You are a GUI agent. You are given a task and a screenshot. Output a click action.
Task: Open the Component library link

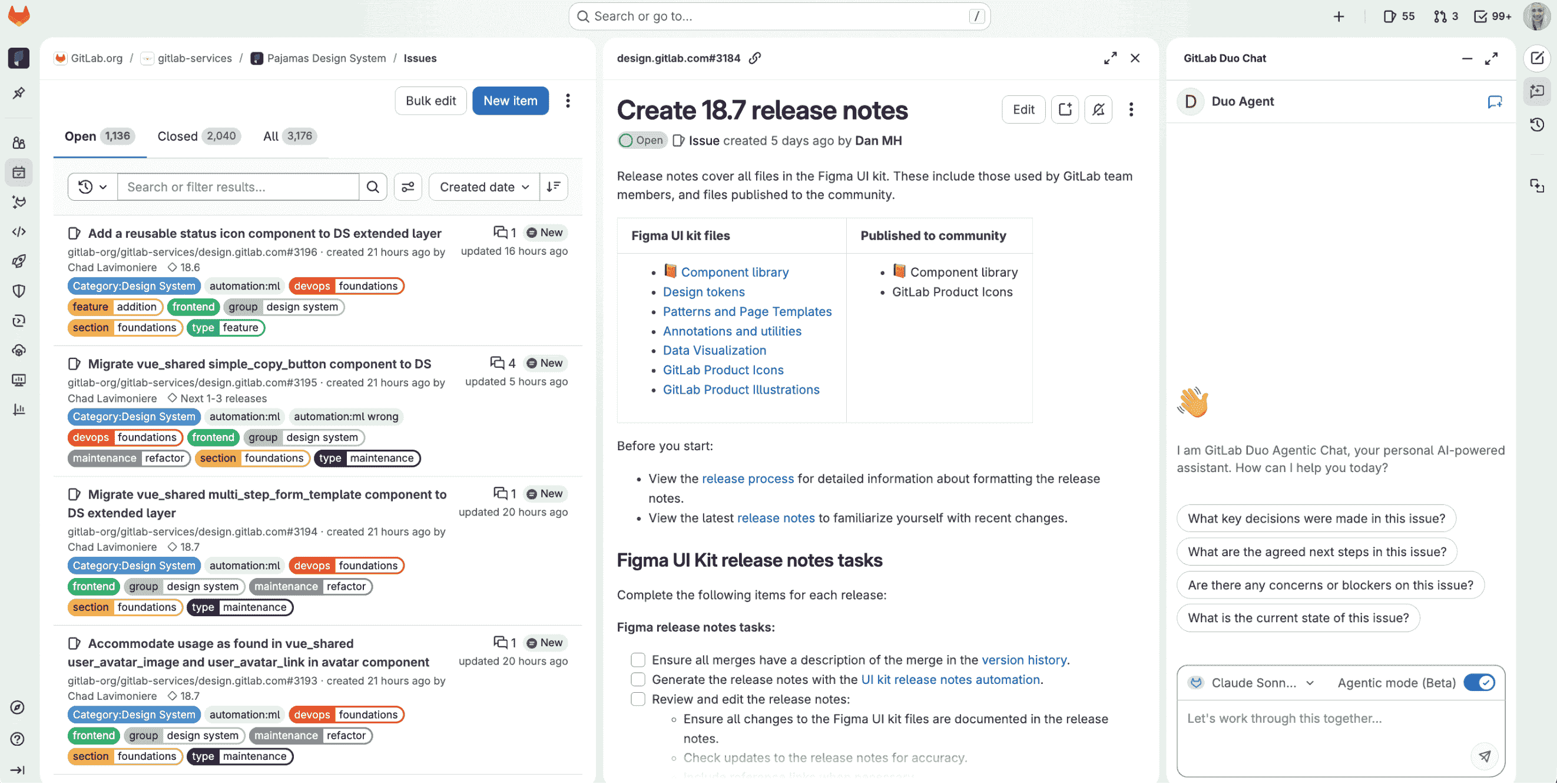(x=734, y=272)
